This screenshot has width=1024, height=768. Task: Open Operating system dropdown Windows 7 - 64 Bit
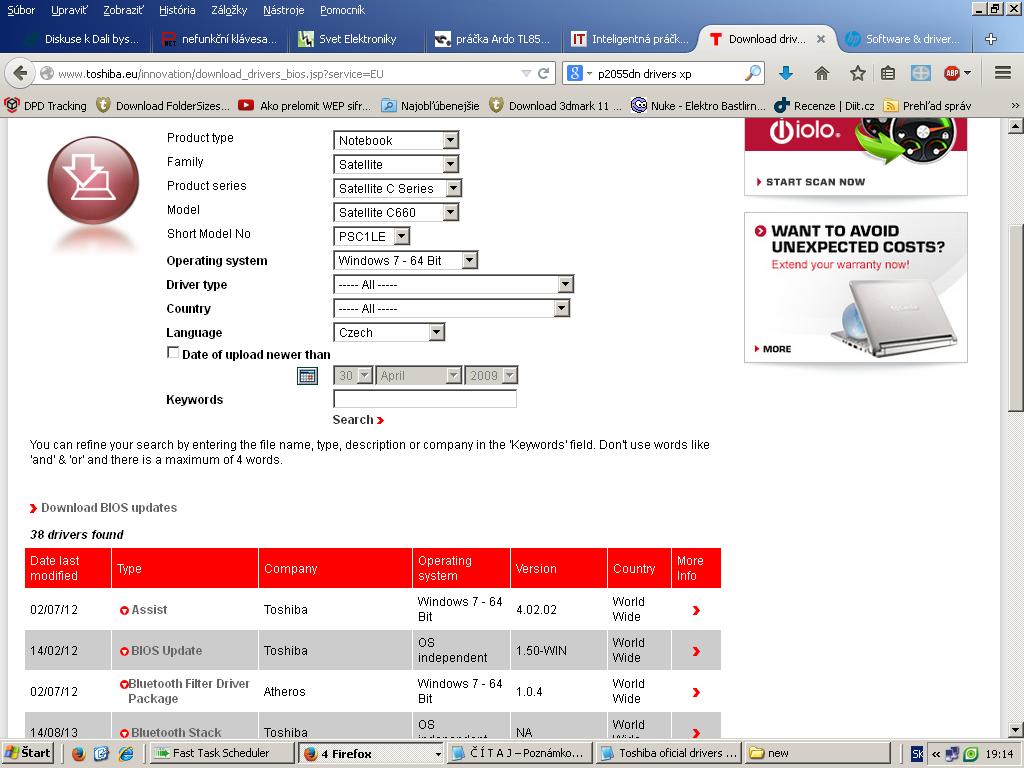point(406,261)
